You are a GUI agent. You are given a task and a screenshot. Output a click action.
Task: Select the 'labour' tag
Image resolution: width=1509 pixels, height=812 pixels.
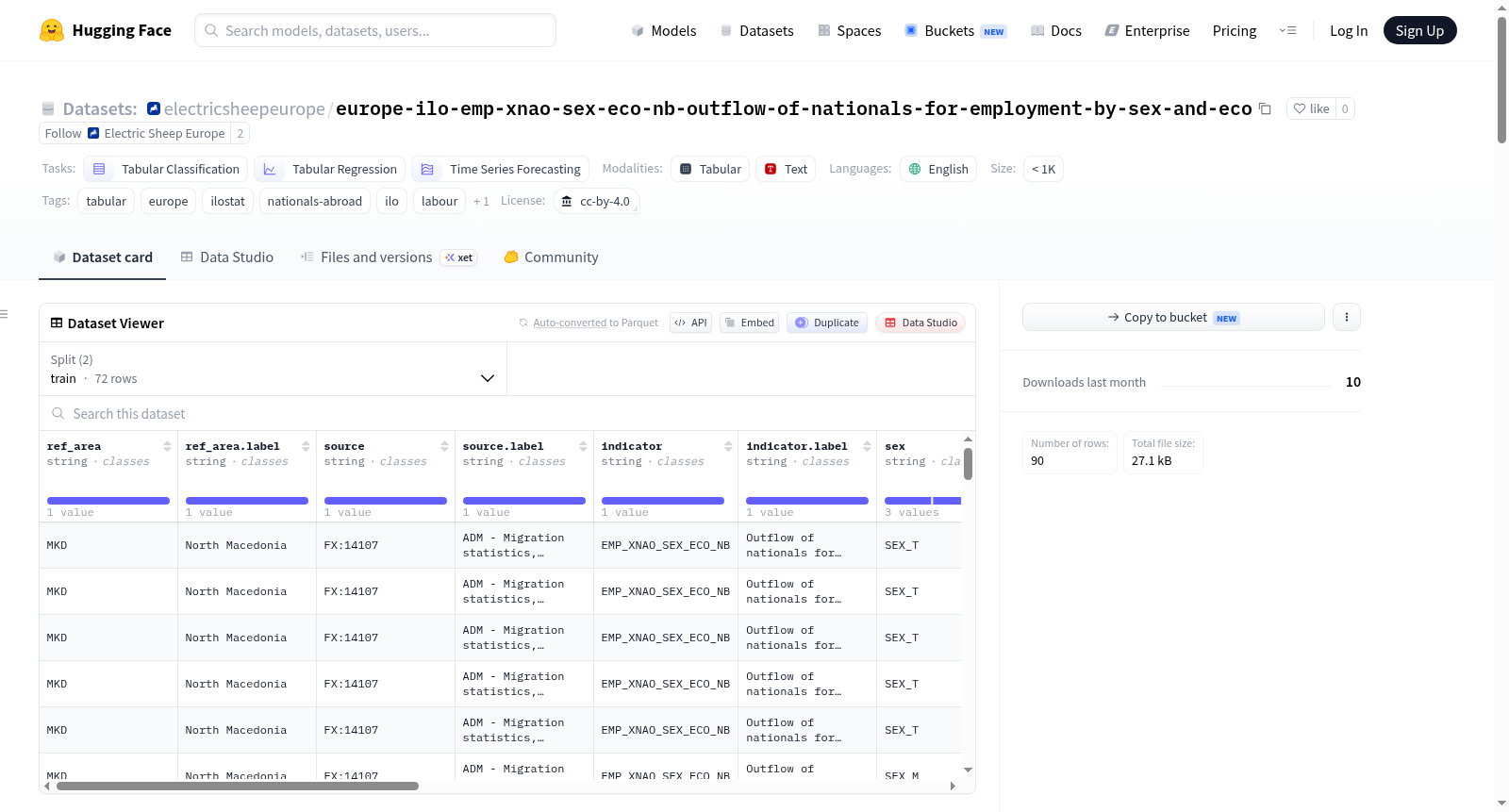pos(439,201)
